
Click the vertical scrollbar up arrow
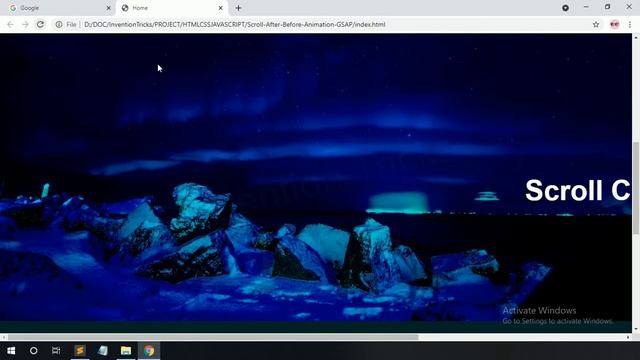636,38
